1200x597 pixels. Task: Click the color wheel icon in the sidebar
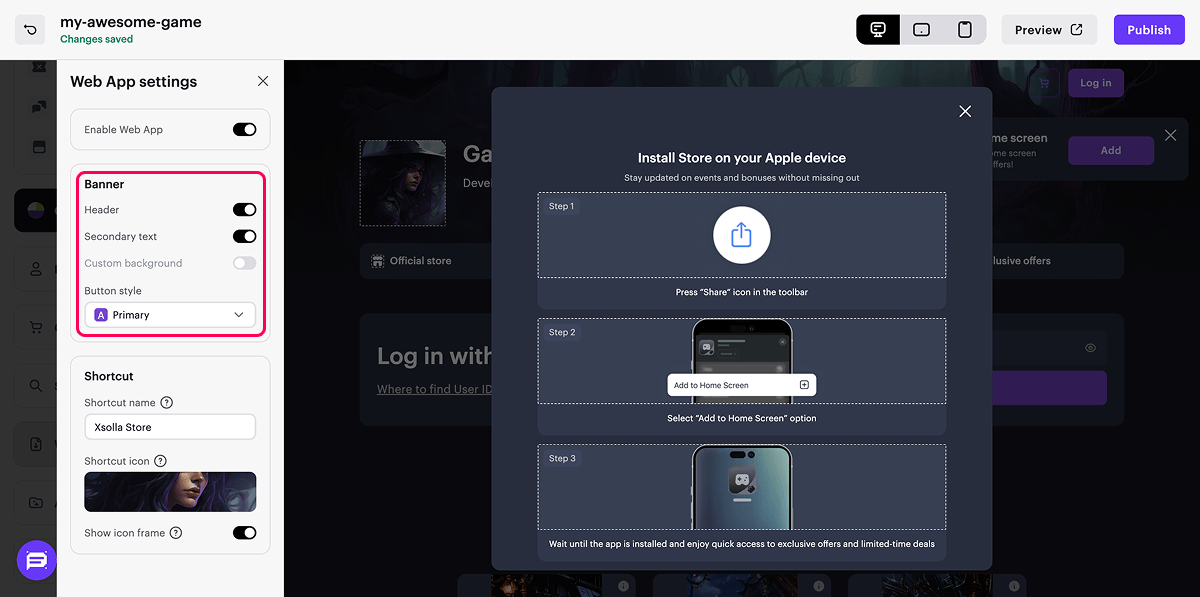[x=36, y=210]
